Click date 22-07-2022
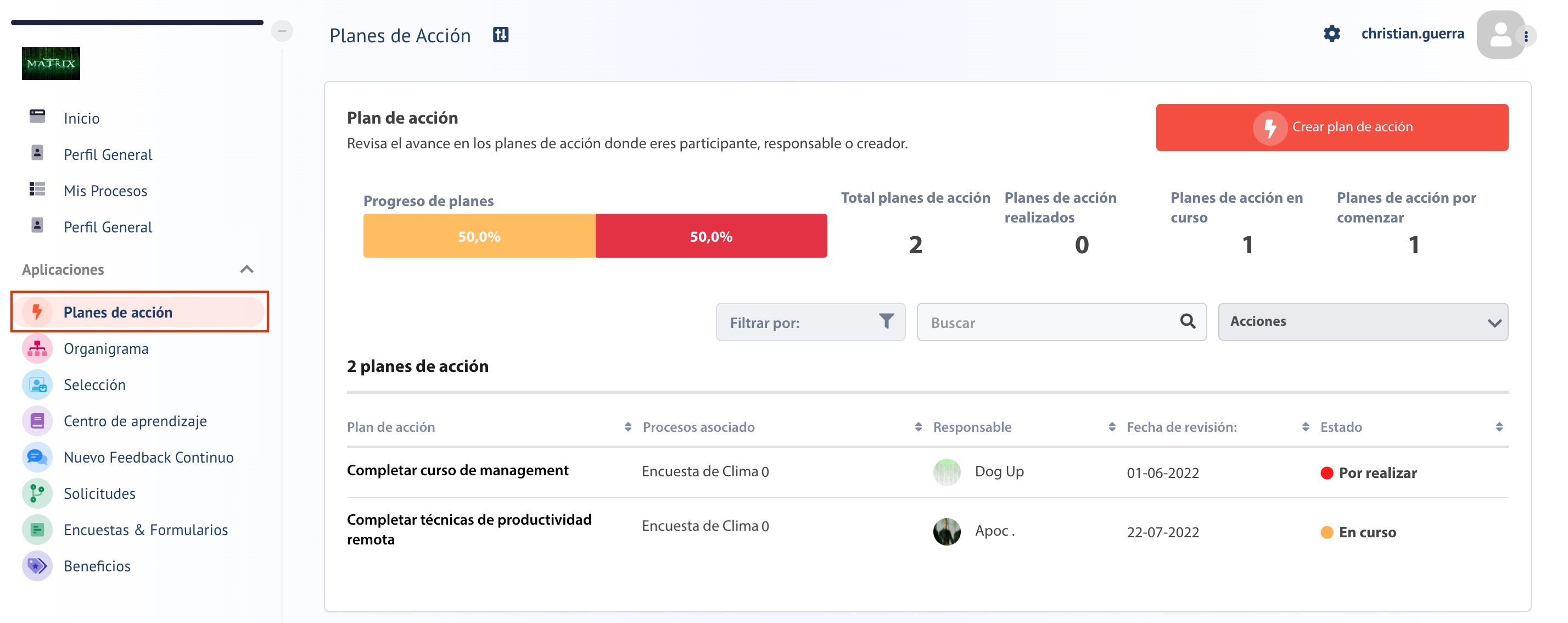Image resolution: width=1568 pixels, height=623 pixels. [1163, 532]
